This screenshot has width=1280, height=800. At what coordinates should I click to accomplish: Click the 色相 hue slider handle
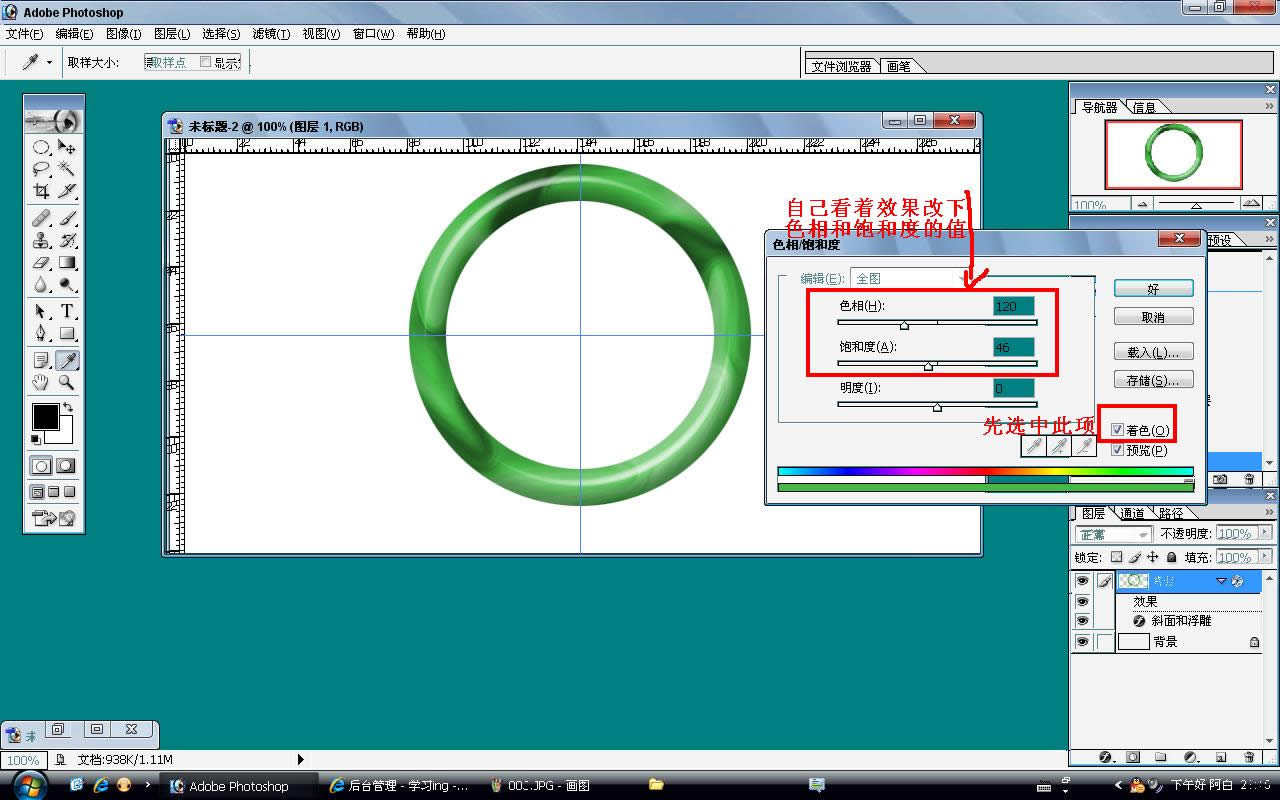tap(904, 325)
